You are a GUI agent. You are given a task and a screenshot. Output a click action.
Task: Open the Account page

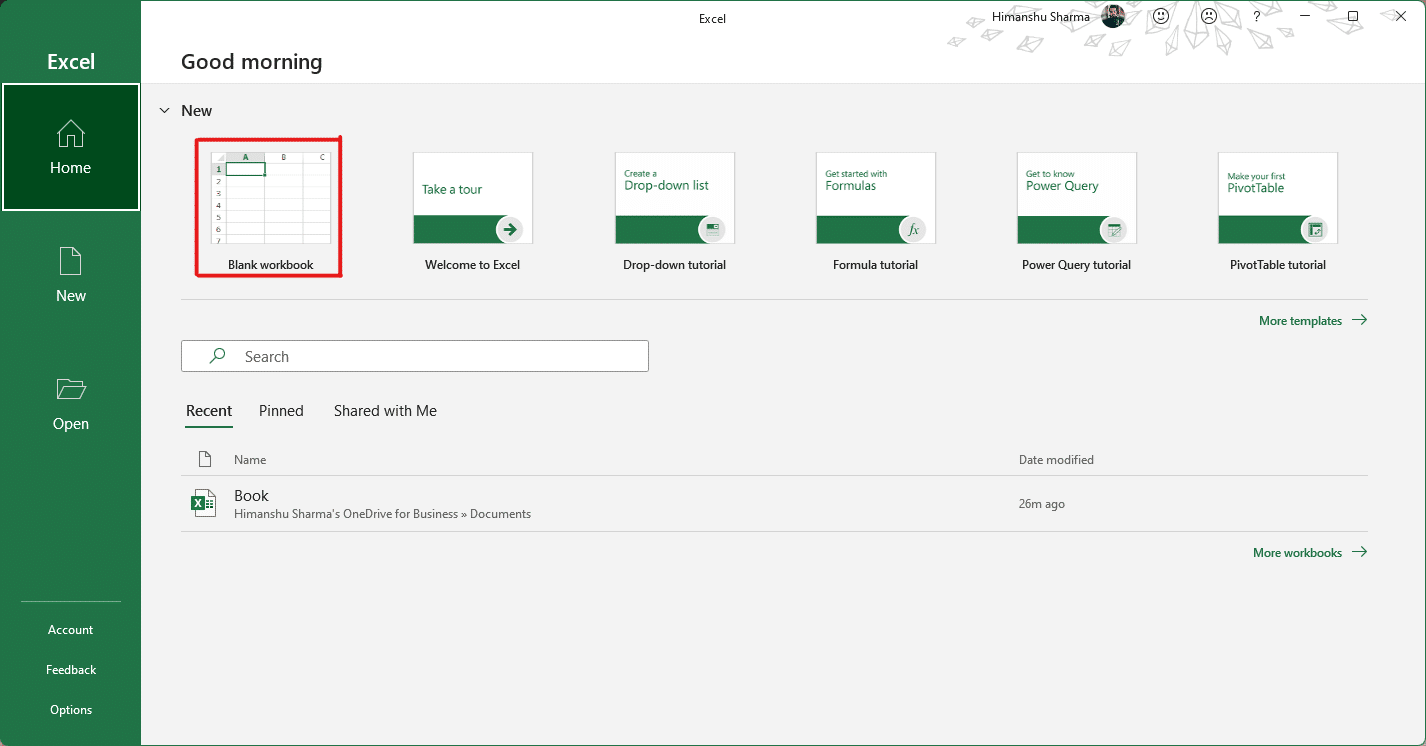70,630
